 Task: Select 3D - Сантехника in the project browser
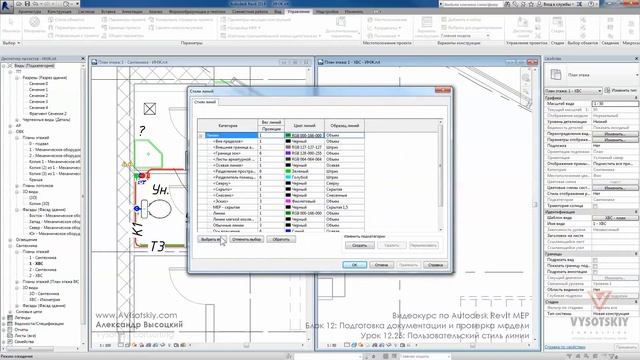pyautogui.click(x=44, y=293)
